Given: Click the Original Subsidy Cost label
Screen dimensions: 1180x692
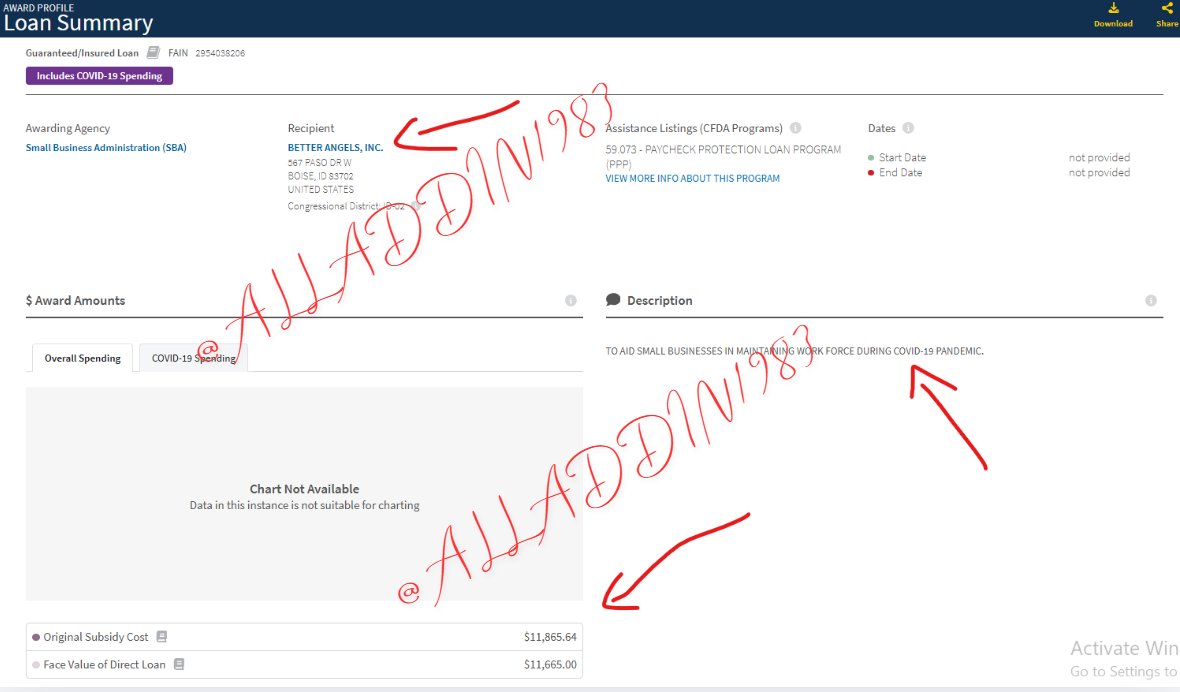Looking at the screenshot, I should click(96, 636).
